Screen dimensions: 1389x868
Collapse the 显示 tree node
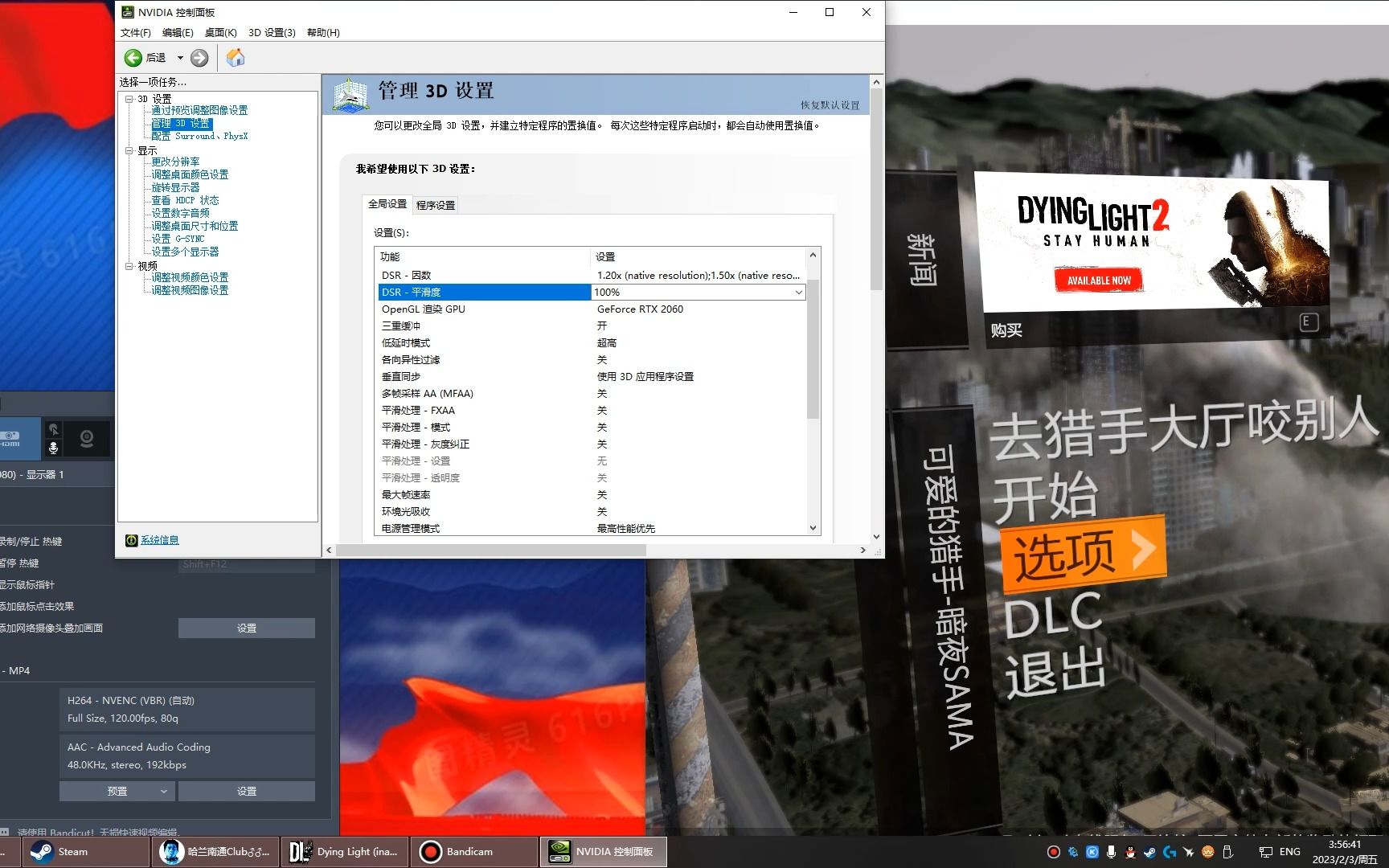pyautogui.click(x=129, y=150)
